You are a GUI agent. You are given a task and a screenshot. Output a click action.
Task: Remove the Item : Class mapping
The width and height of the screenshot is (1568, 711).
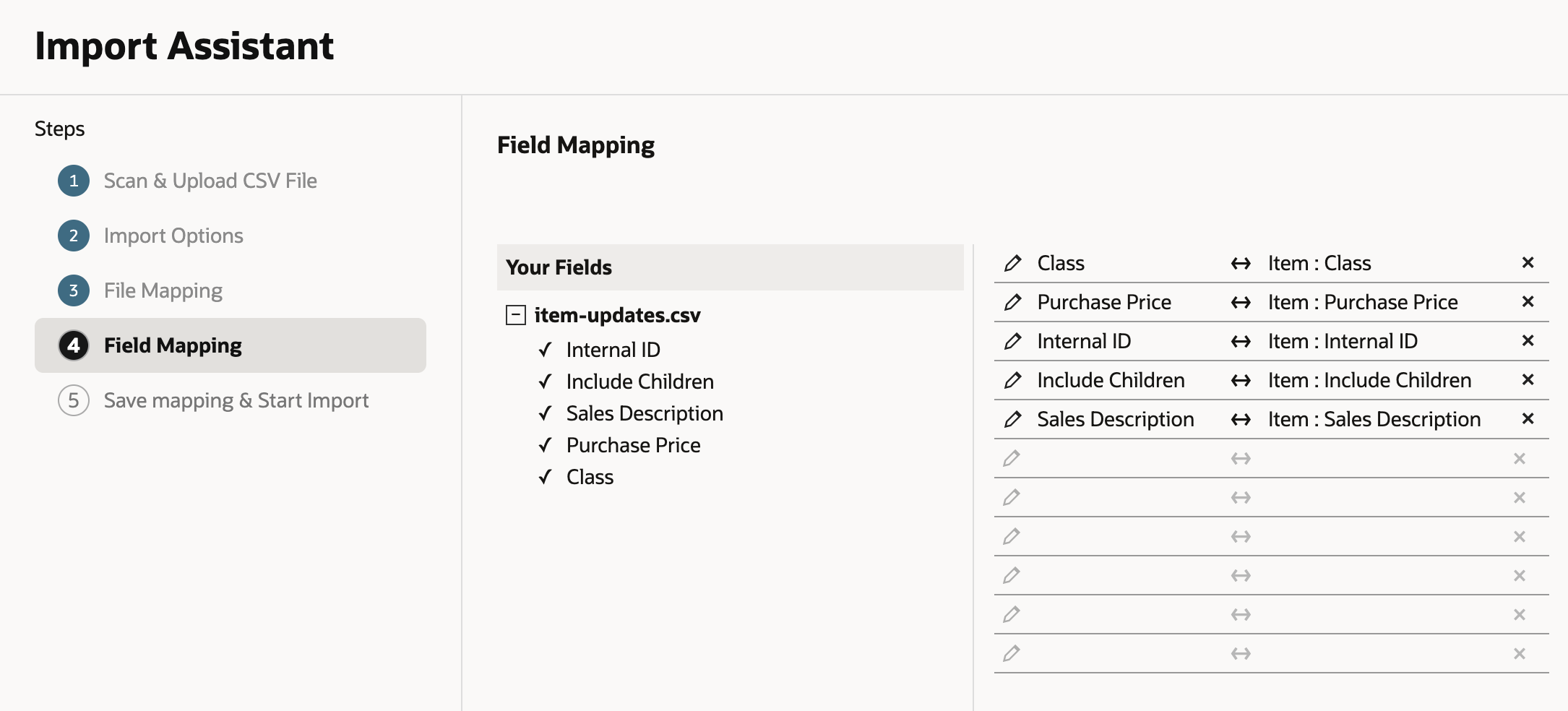(x=1528, y=262)
